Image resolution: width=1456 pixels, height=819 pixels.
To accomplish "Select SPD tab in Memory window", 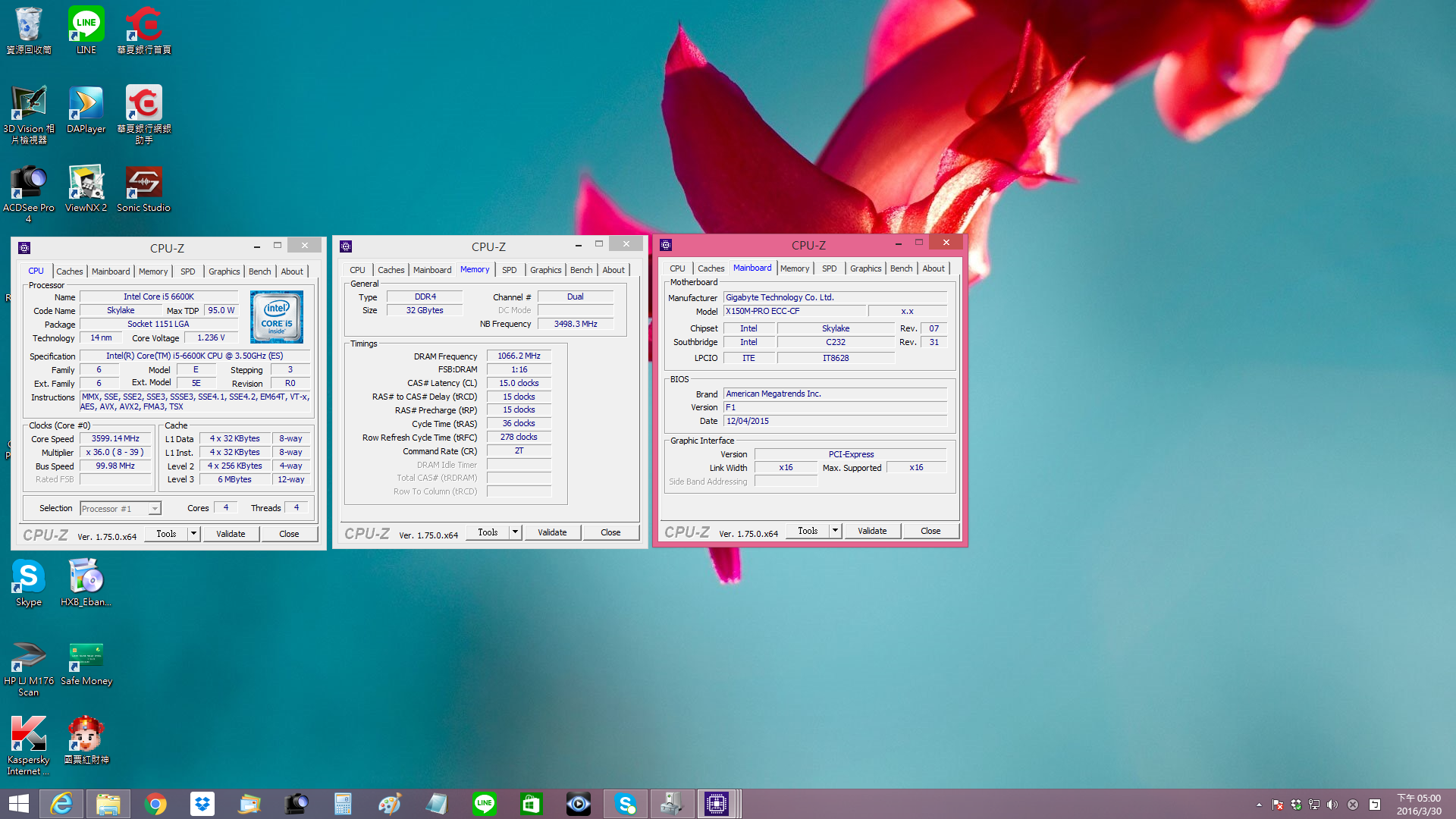I will pos(509,270).
